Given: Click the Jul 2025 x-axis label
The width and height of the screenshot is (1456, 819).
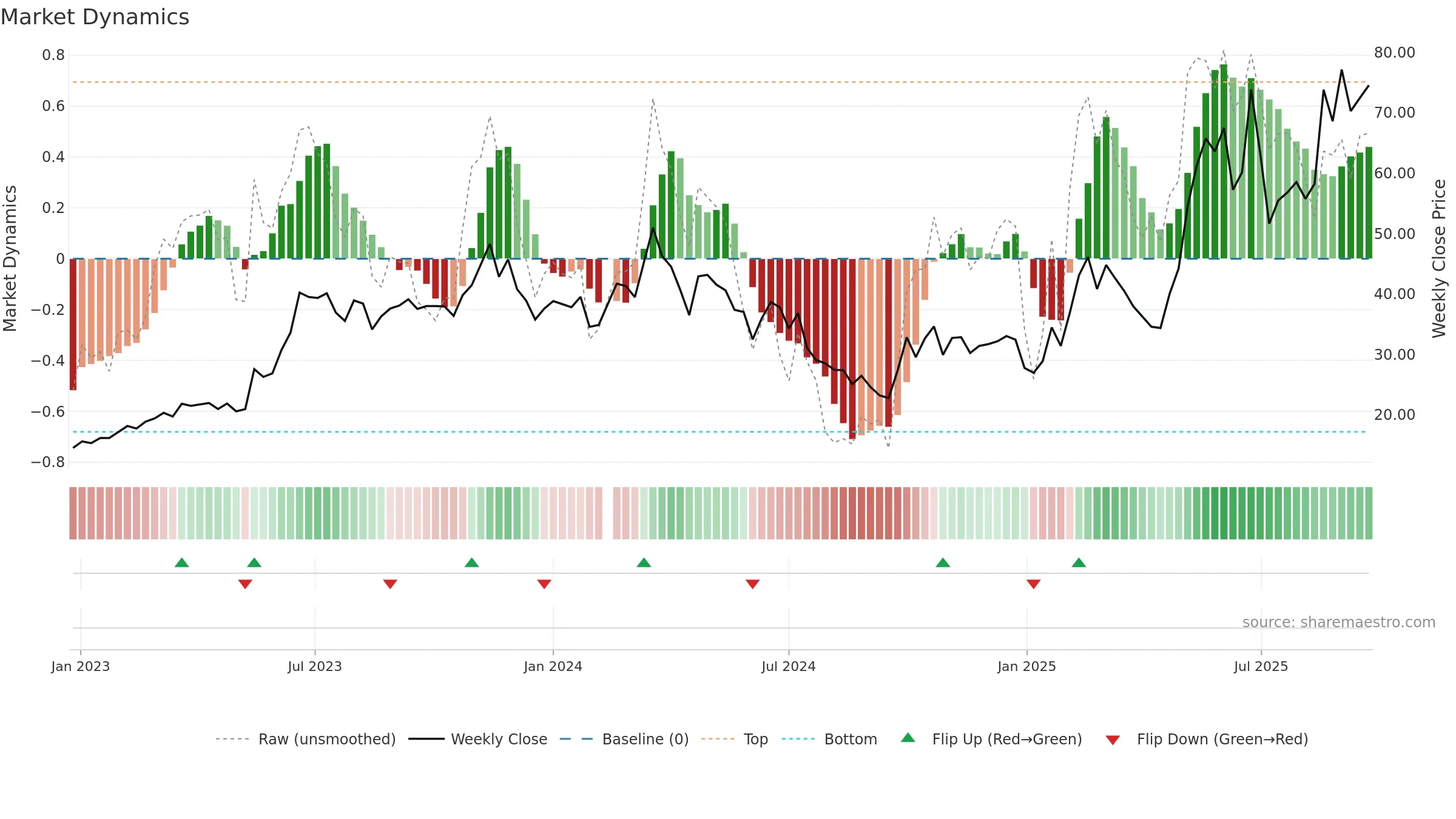Looking at the screenshot, I should click(1261, 666).
